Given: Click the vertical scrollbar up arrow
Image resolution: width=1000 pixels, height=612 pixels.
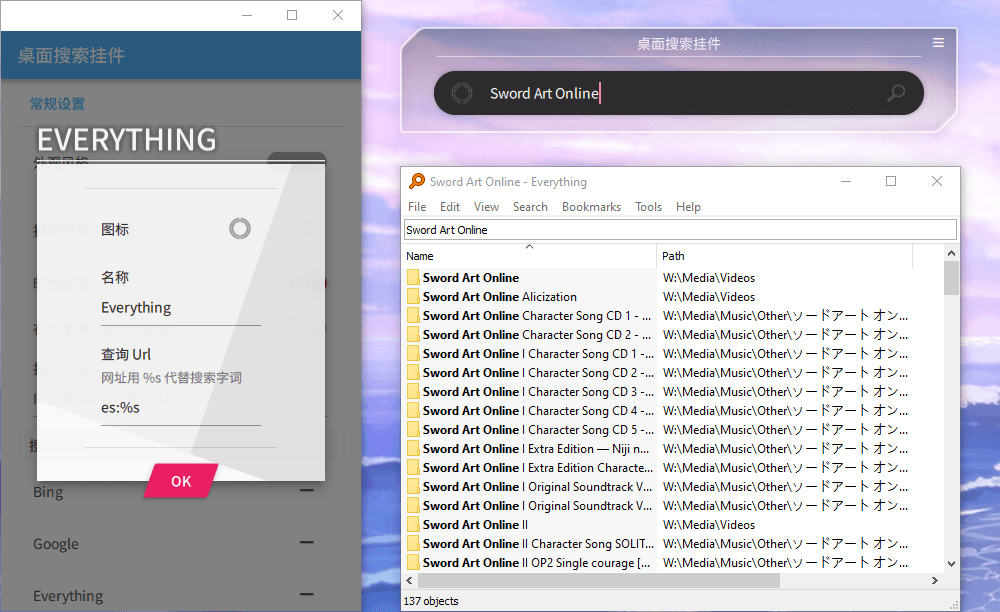Looking at the screenshot, I should pos(951,253).
